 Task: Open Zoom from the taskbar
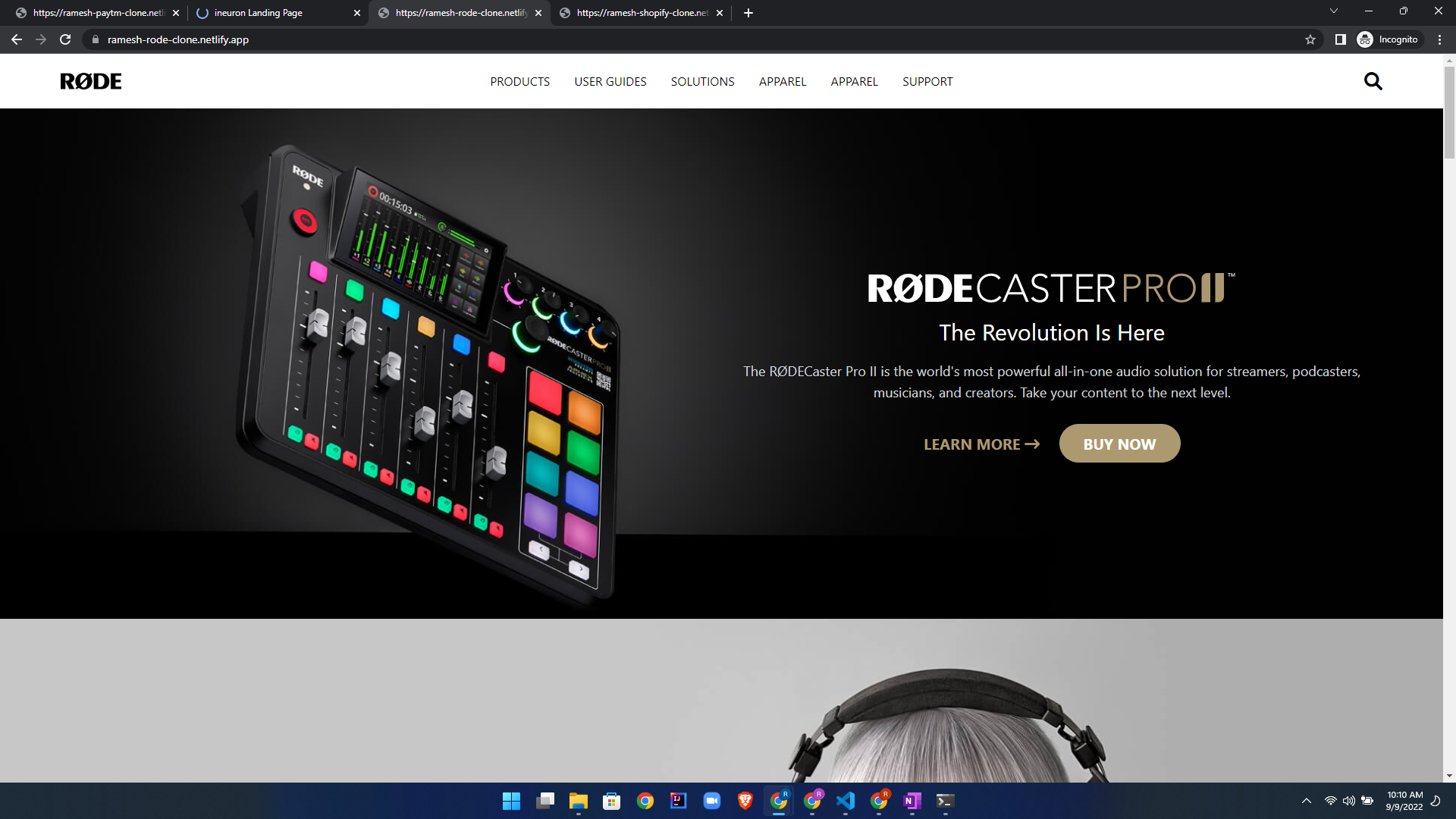[711, 801]
